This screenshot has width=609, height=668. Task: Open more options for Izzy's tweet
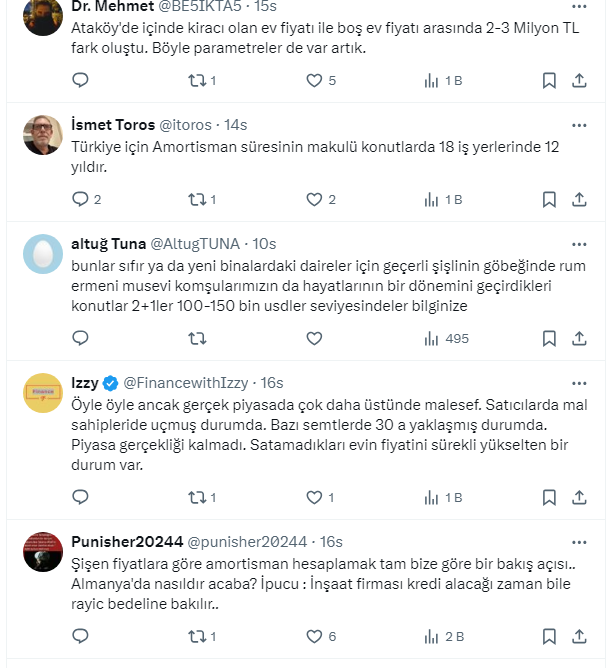pos(578,382)
